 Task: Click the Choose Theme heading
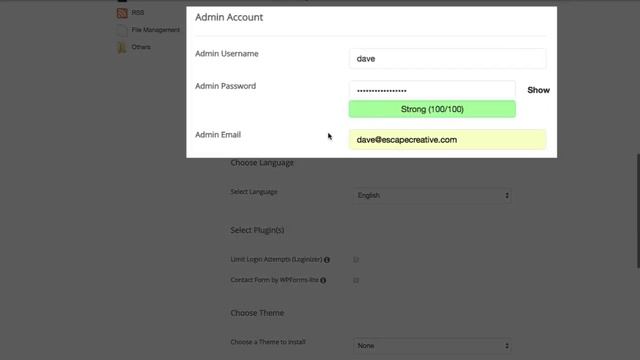point(257,313)
